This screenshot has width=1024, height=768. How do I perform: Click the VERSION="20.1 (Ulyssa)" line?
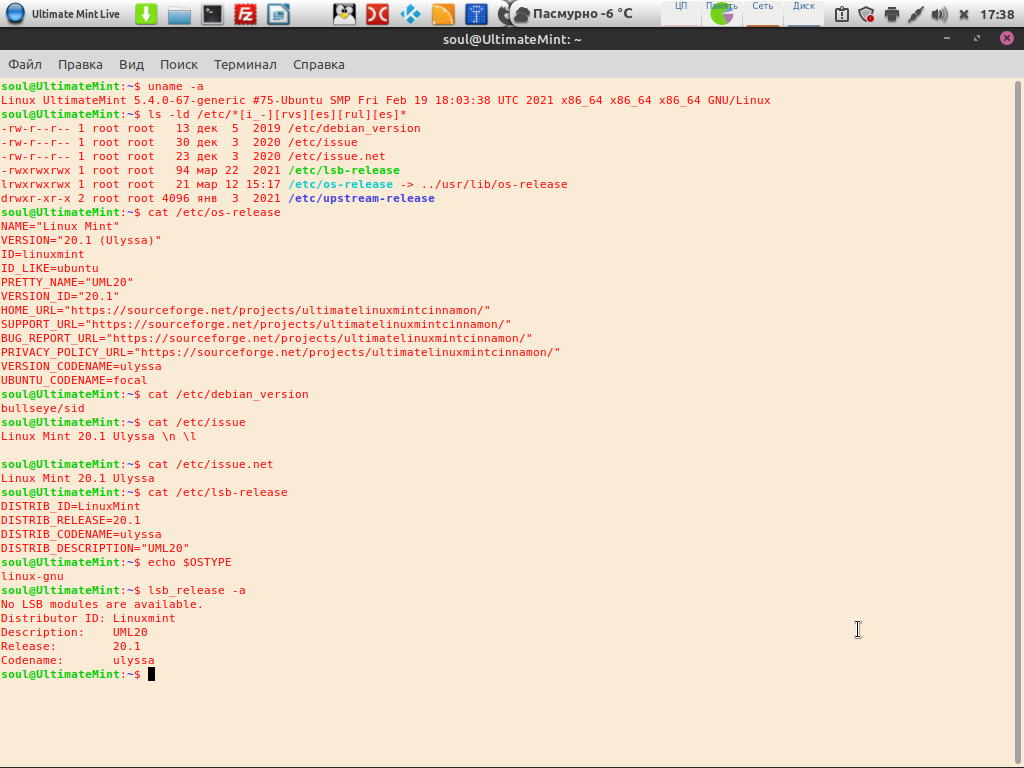(x=81, y=240)
